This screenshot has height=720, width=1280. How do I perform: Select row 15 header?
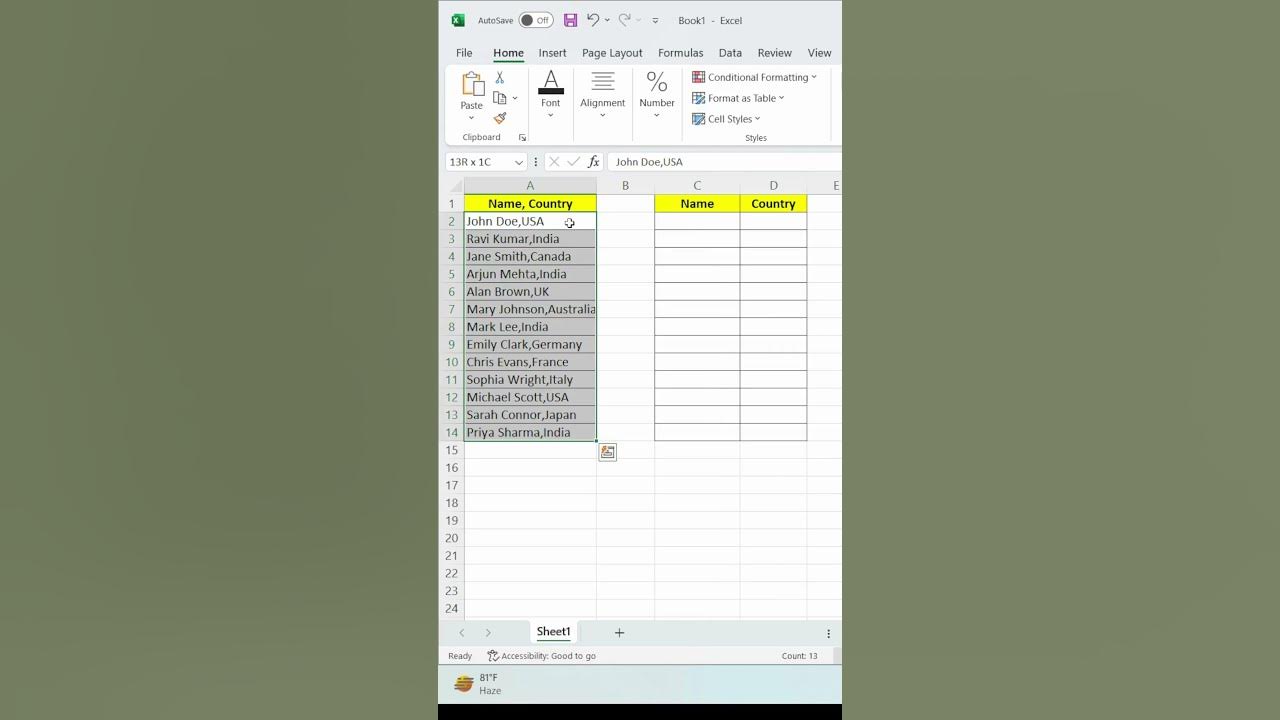tap(451, 450)
